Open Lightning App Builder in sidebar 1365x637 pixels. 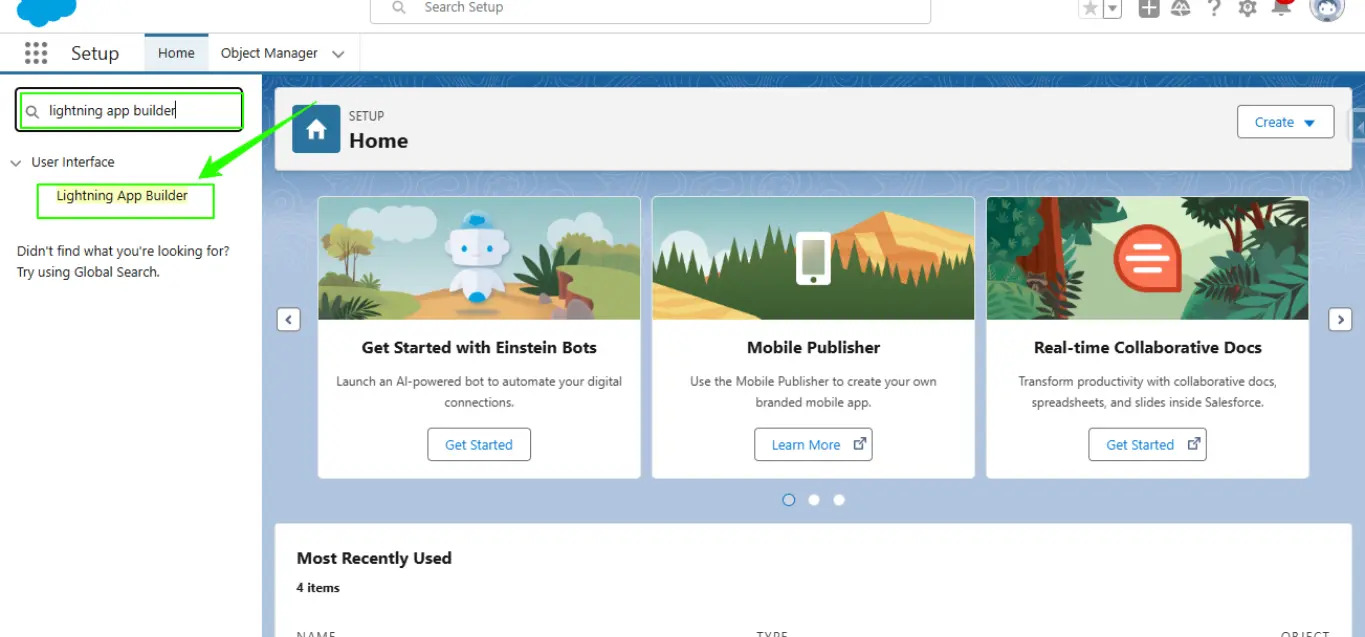click(x=122, y=196)
